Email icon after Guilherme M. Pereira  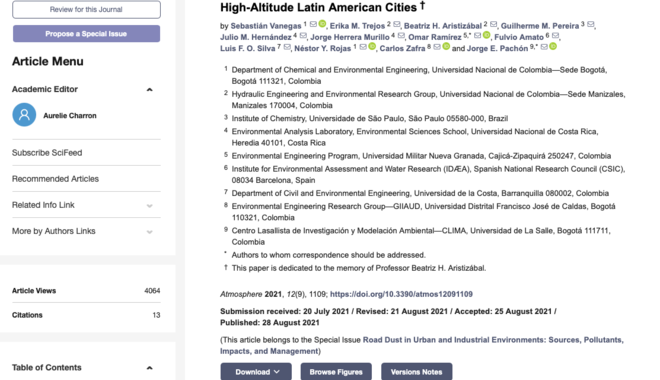(591, 24)
